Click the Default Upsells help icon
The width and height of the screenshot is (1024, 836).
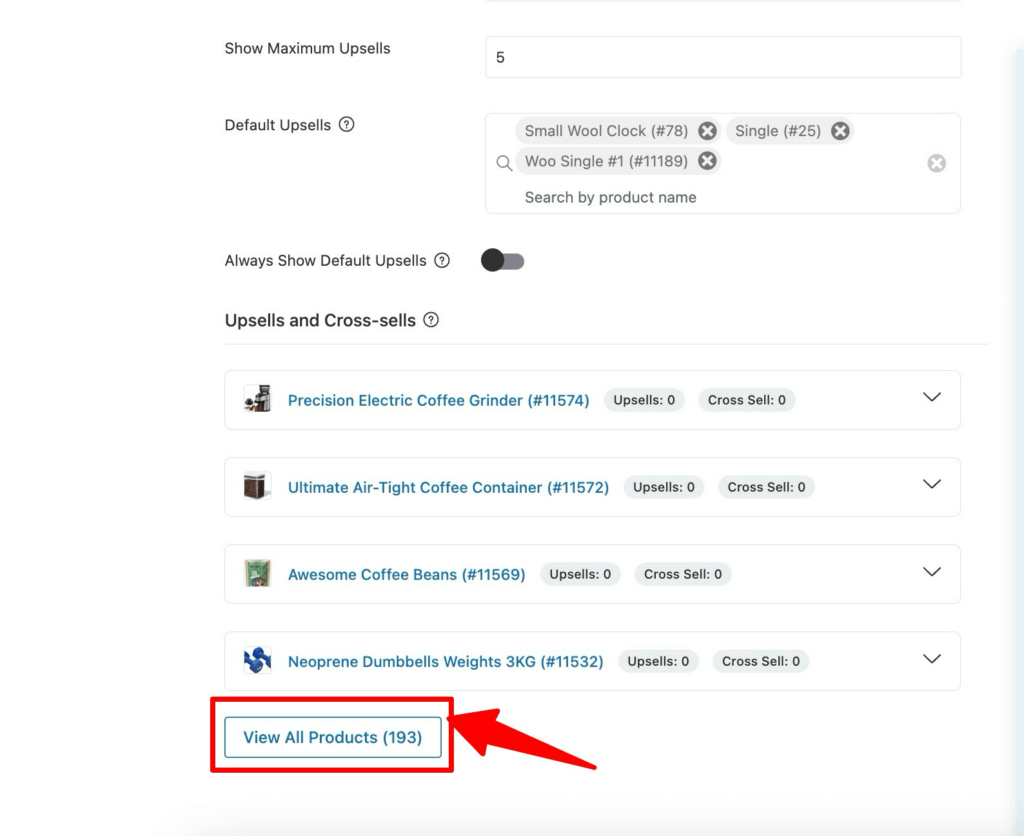tap(346, 125)
